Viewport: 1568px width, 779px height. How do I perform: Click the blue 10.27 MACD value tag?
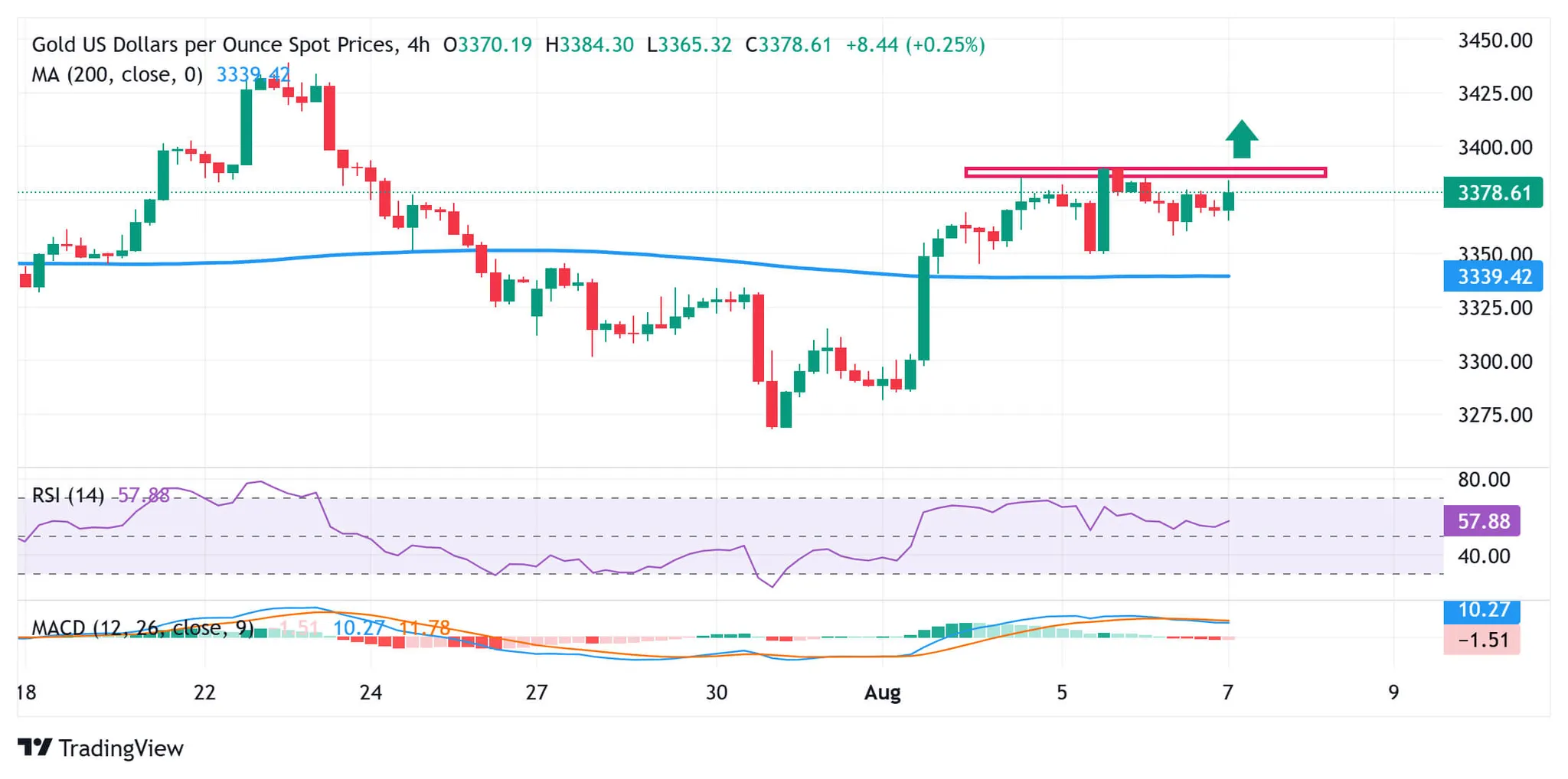1481,610
